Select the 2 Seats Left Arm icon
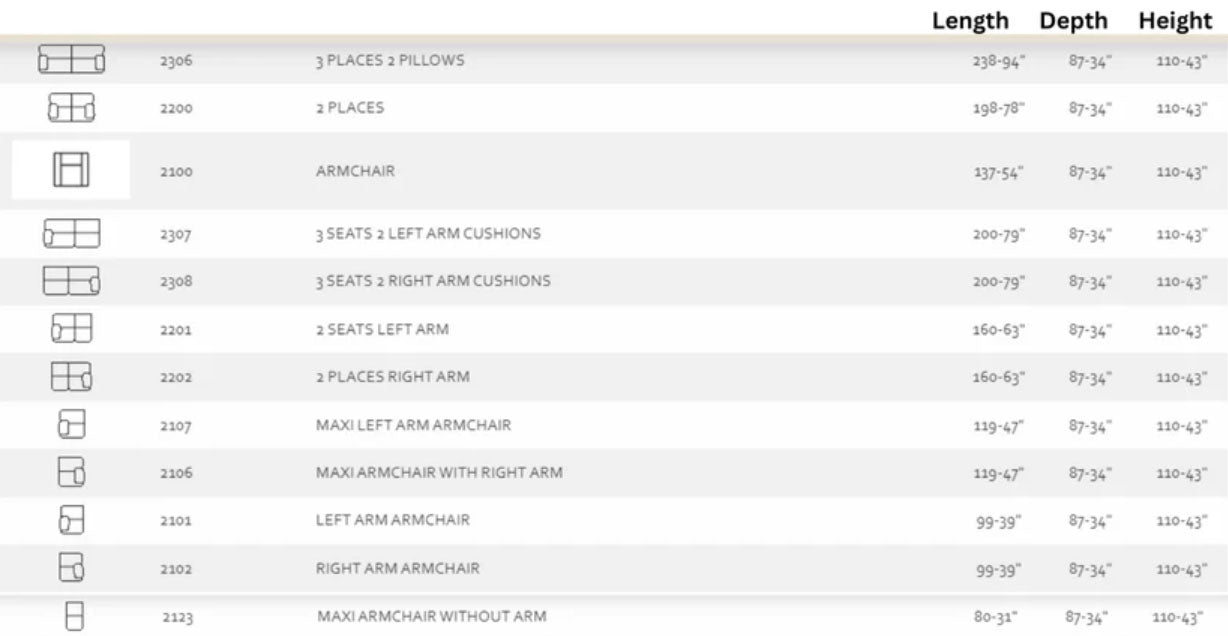Viewport: 1228px width, 636px height. [x=71, y=329]
